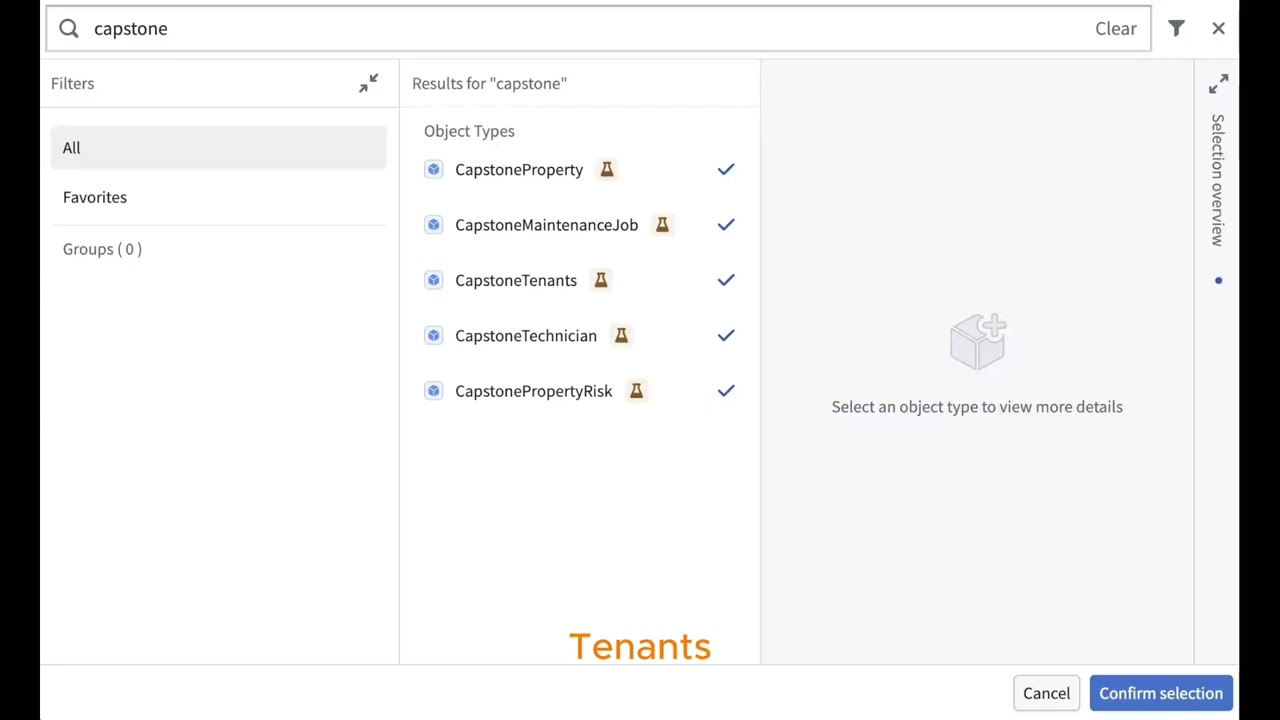This screenshot has height=720, width=1280.
Task: Click the CapstoneTechnician cube icon
Action: (x=433, y=335)
